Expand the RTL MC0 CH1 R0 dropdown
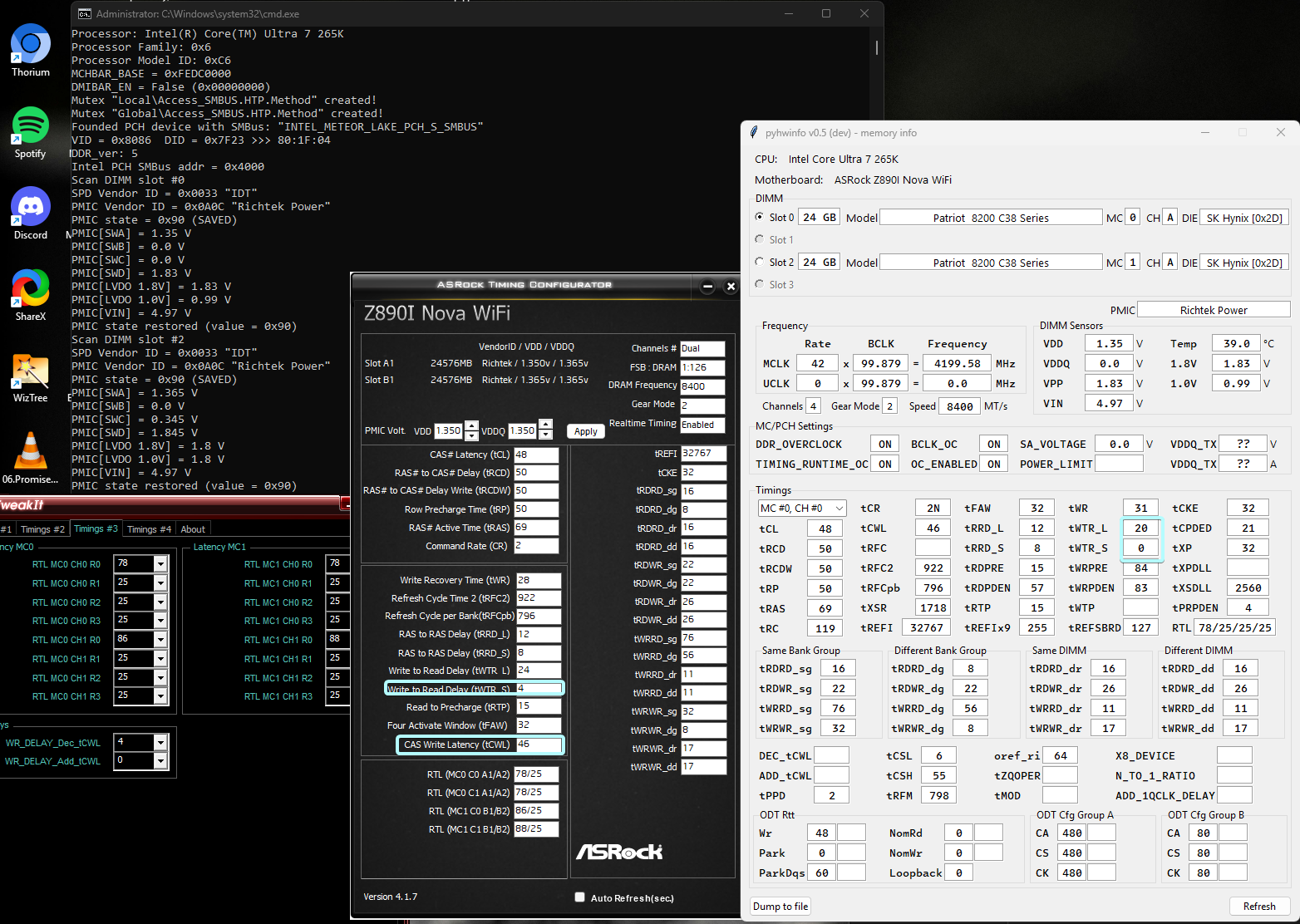 pyautogui.click(x=160, y=640)
